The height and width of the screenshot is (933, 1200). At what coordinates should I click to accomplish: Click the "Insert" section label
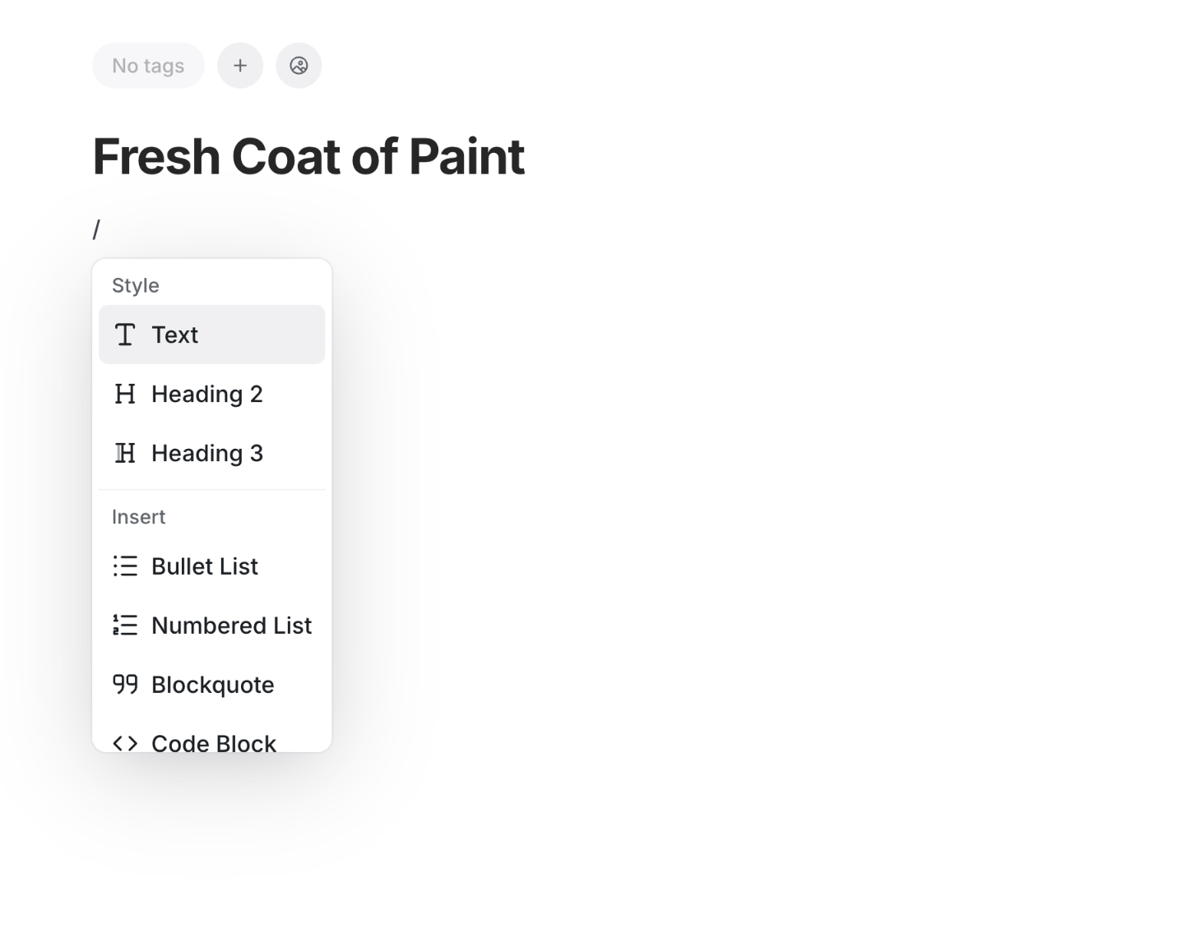pyautogui.click(x=138, y=517)
